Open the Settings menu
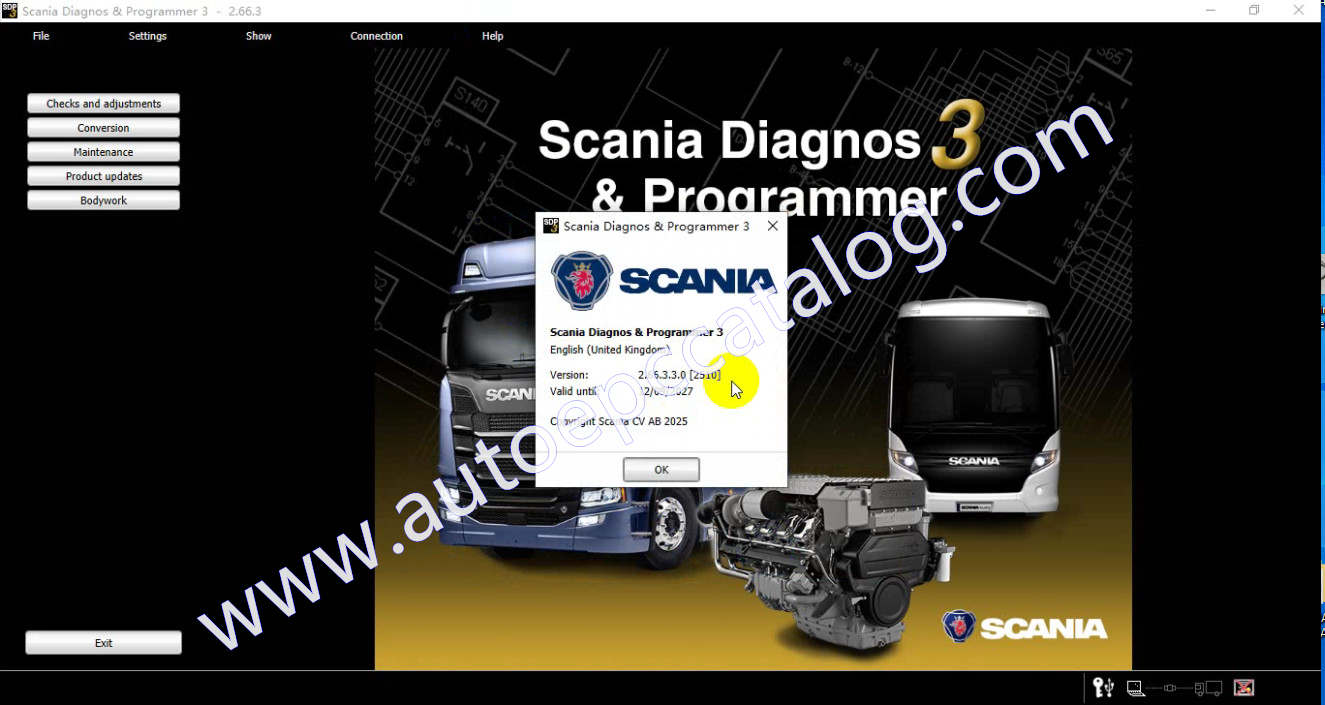Image resolution: width=1325 pixels, height=705 pixels. click(x=148, y=36)
